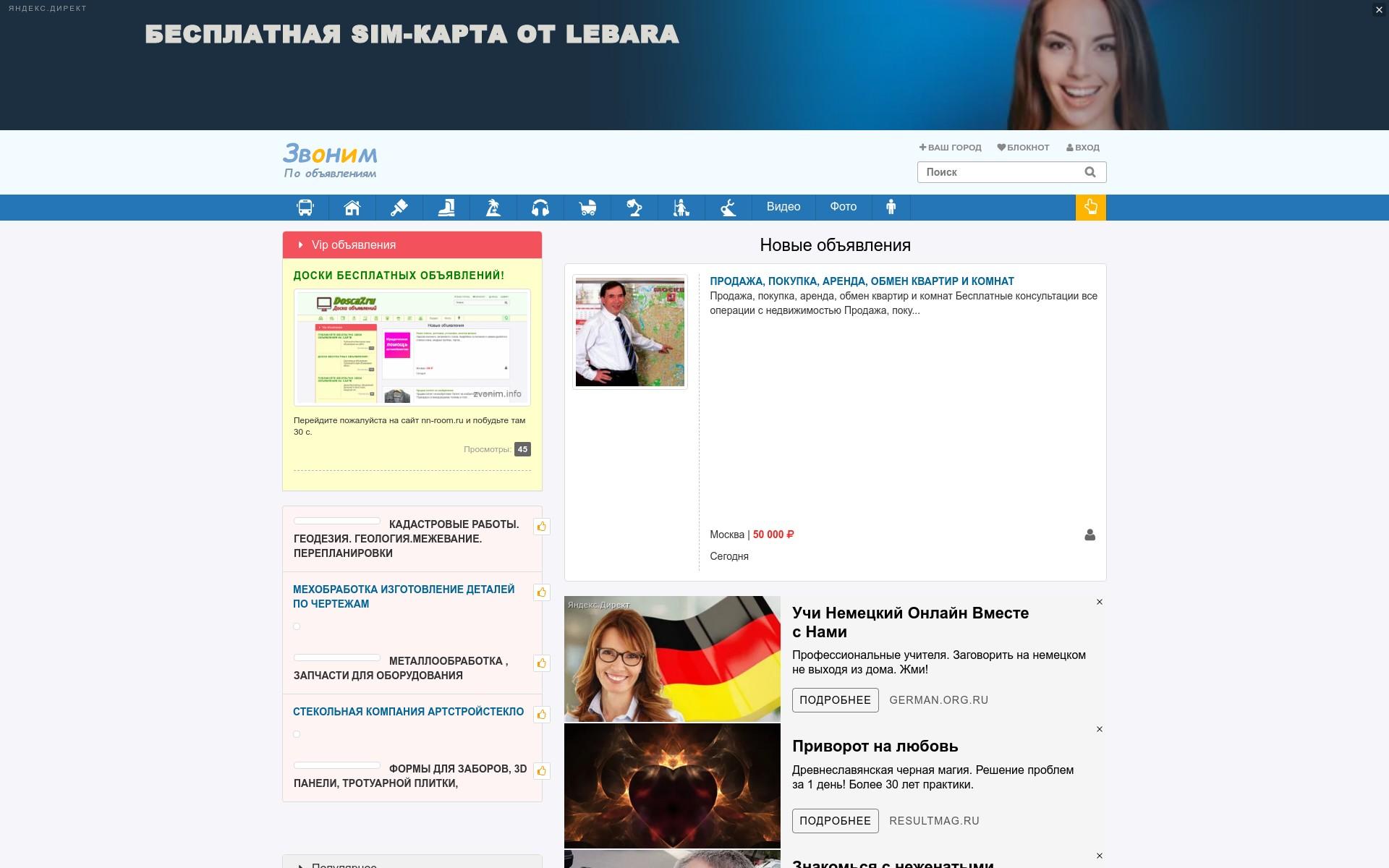The image size is (1389, 868).
Task: Open МЕТАЛЛООБРАБОТКА , ЗАПЧАСТИ listing text
Action: pyautogui.click(x=401, y=668)
